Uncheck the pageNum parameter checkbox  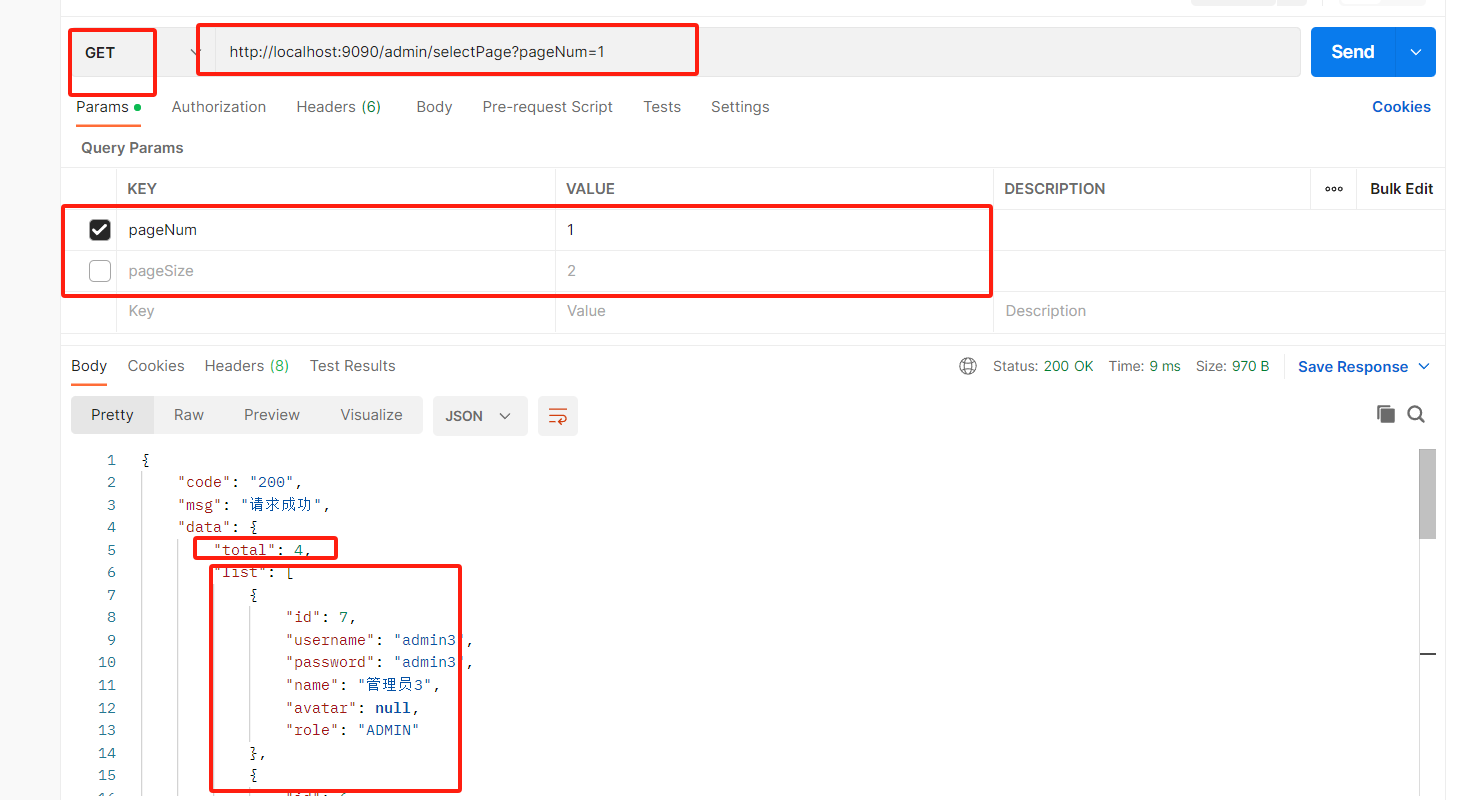coord(100,230)
